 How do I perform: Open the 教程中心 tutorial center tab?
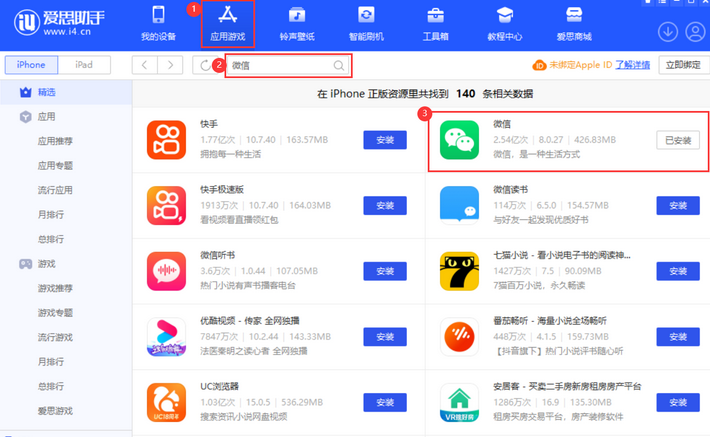point(504,24)
